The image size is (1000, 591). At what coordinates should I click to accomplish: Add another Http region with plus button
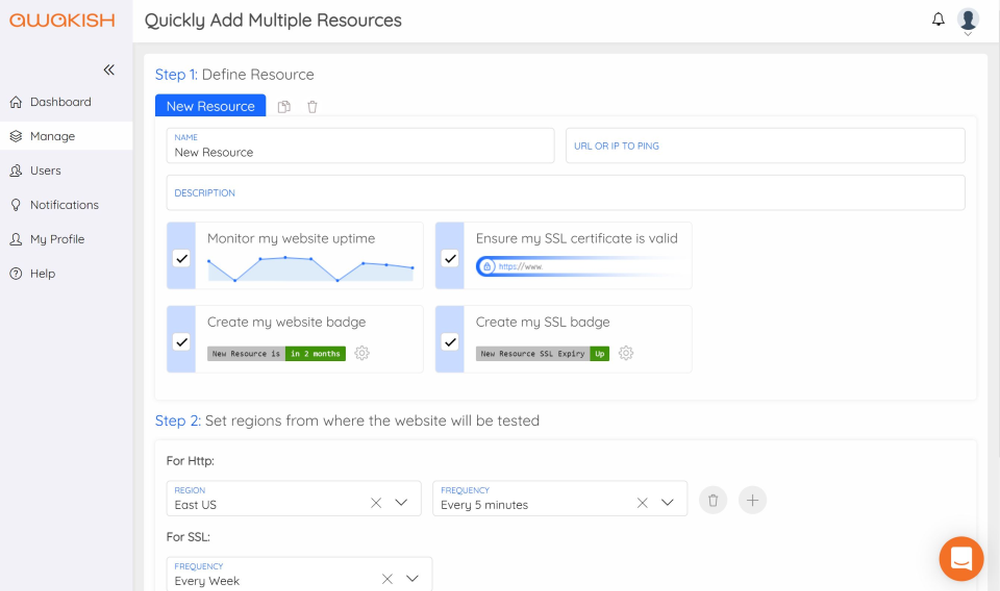point(753,500)
